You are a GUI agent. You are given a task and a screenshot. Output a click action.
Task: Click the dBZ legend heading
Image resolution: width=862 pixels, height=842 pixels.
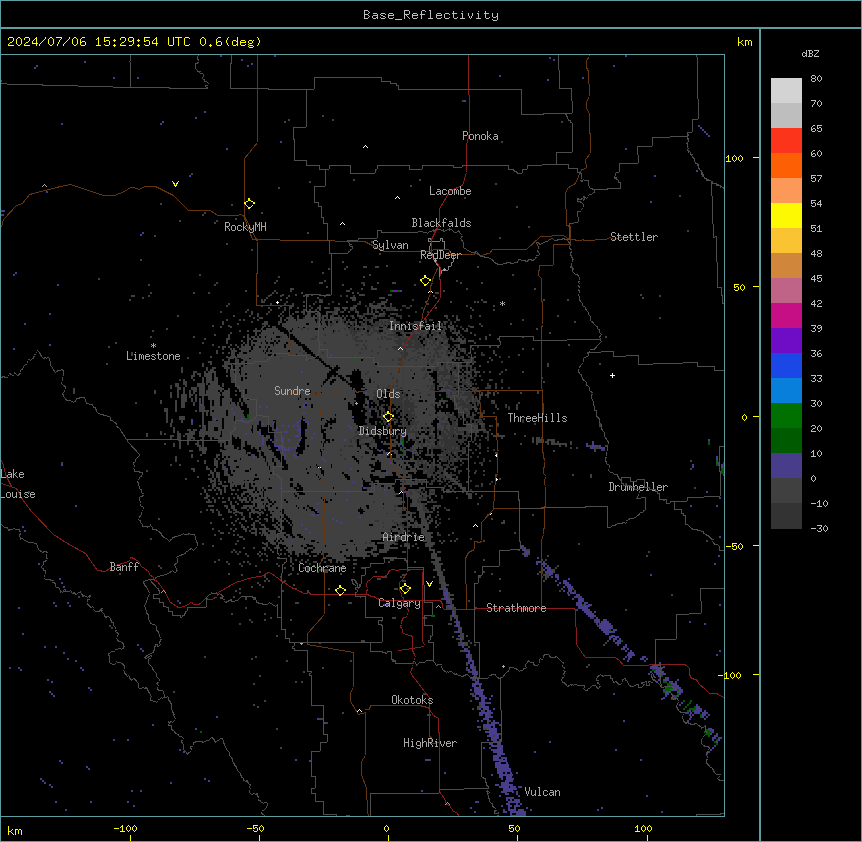[x=810, y=53]
